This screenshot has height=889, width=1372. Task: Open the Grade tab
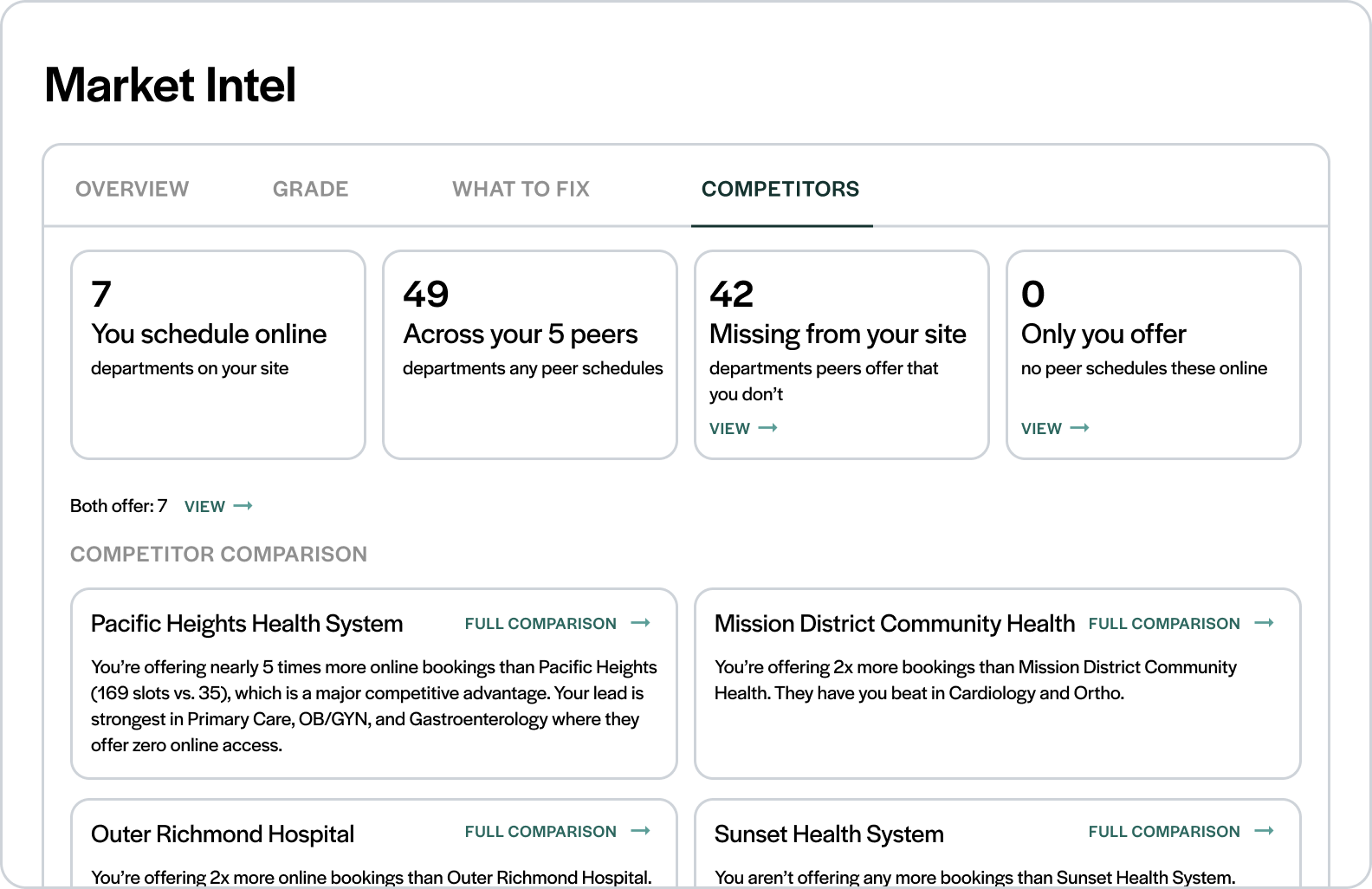point(310,189)
